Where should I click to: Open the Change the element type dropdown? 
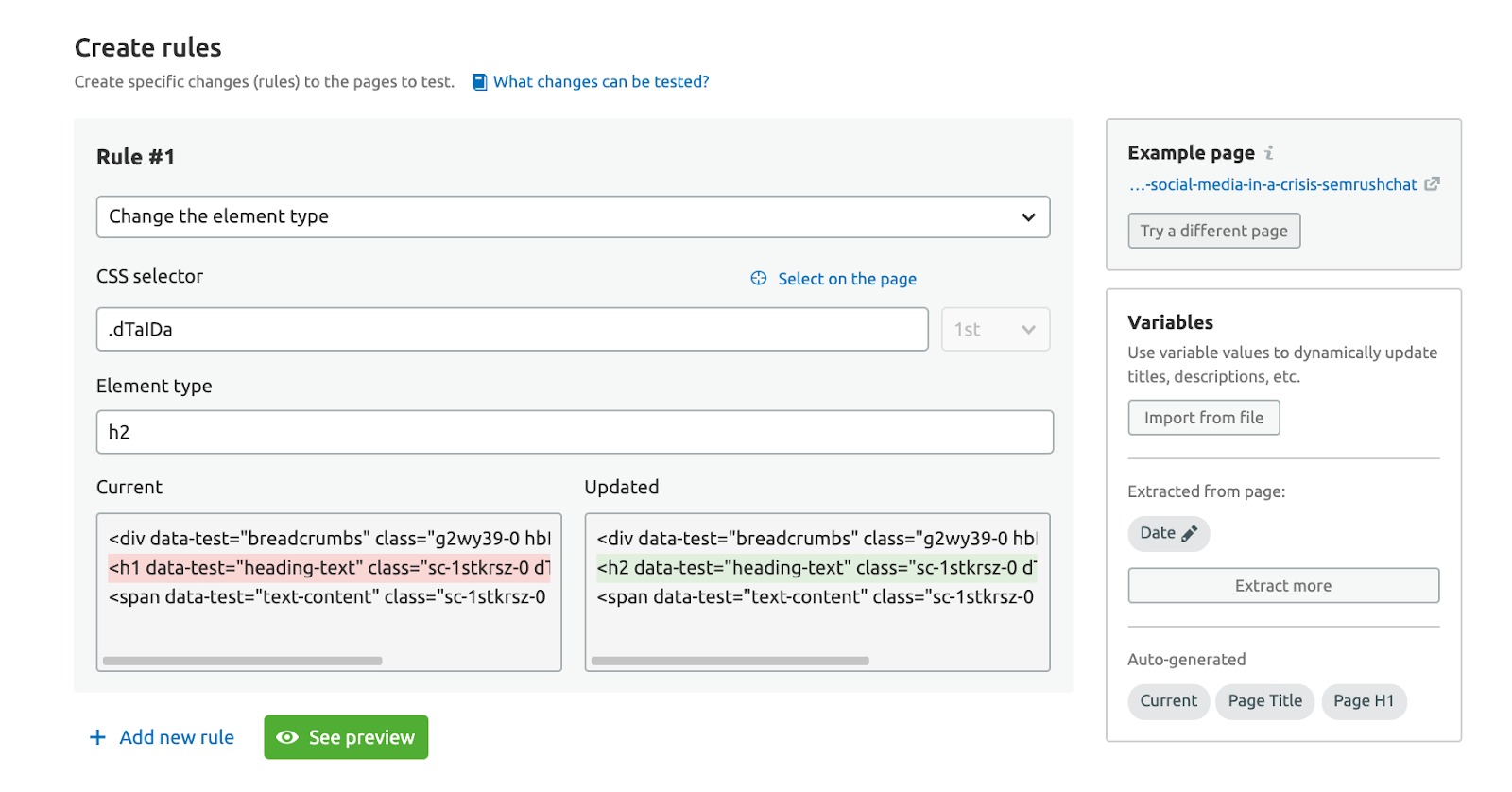573,216
